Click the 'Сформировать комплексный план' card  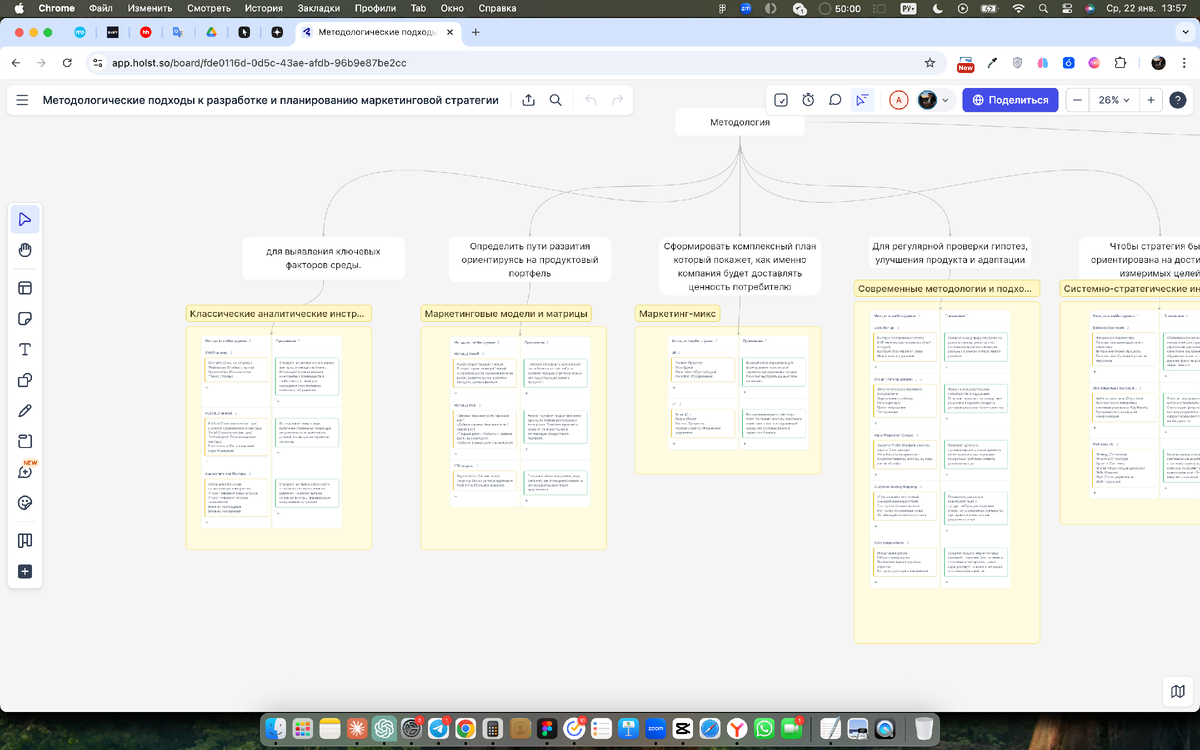pyautogui.click(x=740, y=266)
